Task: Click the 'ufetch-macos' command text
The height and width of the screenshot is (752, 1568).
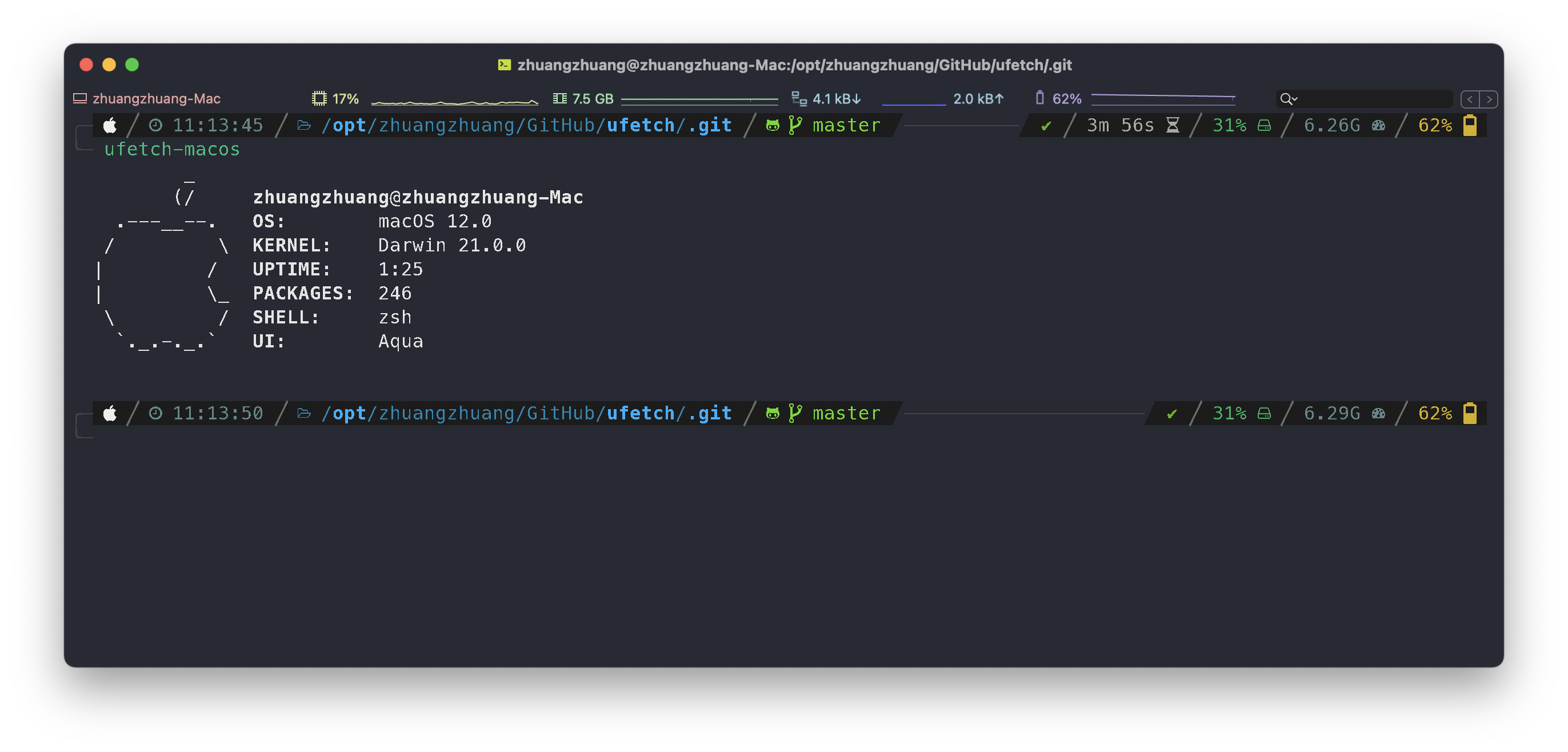Action: pos(171,149)
